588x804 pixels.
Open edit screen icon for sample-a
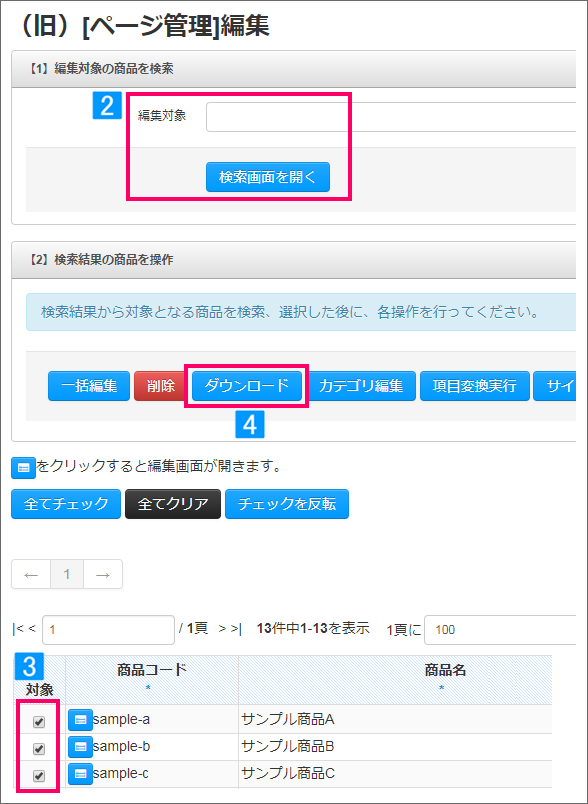[x=80, y=720]
